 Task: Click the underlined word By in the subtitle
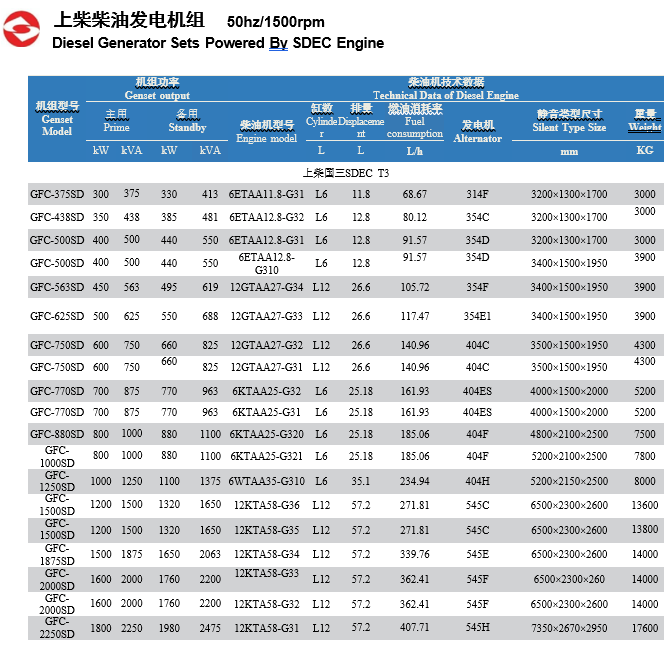279,43
